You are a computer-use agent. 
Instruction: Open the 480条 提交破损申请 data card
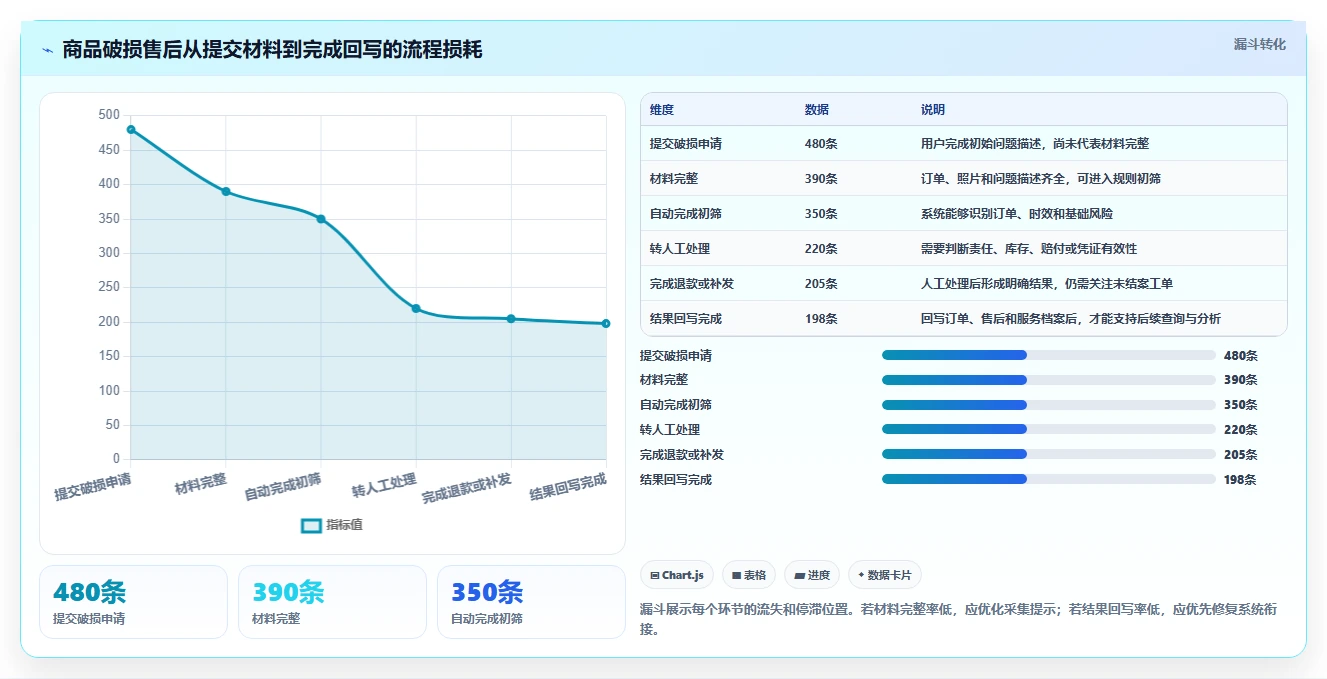pos(133,602)
